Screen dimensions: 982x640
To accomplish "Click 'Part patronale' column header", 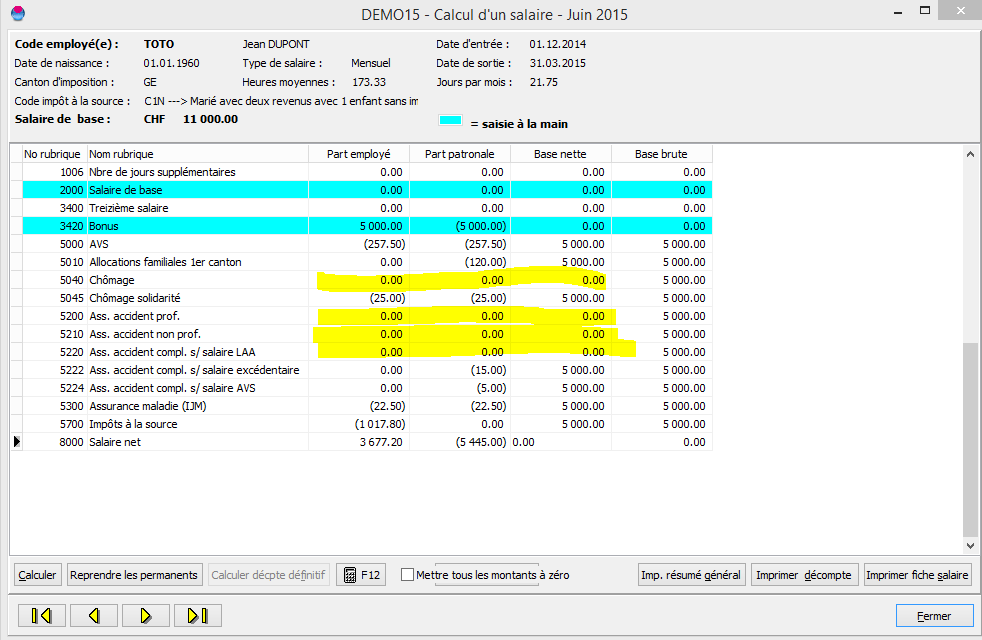I will [x=459, y=154].
